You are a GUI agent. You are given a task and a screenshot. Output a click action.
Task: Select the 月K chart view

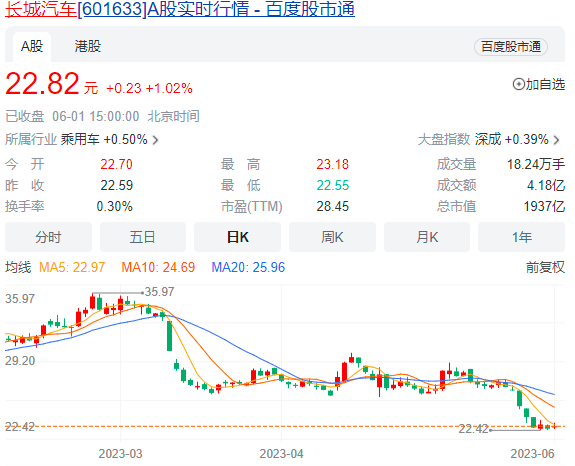pyautogui.click(x=427, y=237)
